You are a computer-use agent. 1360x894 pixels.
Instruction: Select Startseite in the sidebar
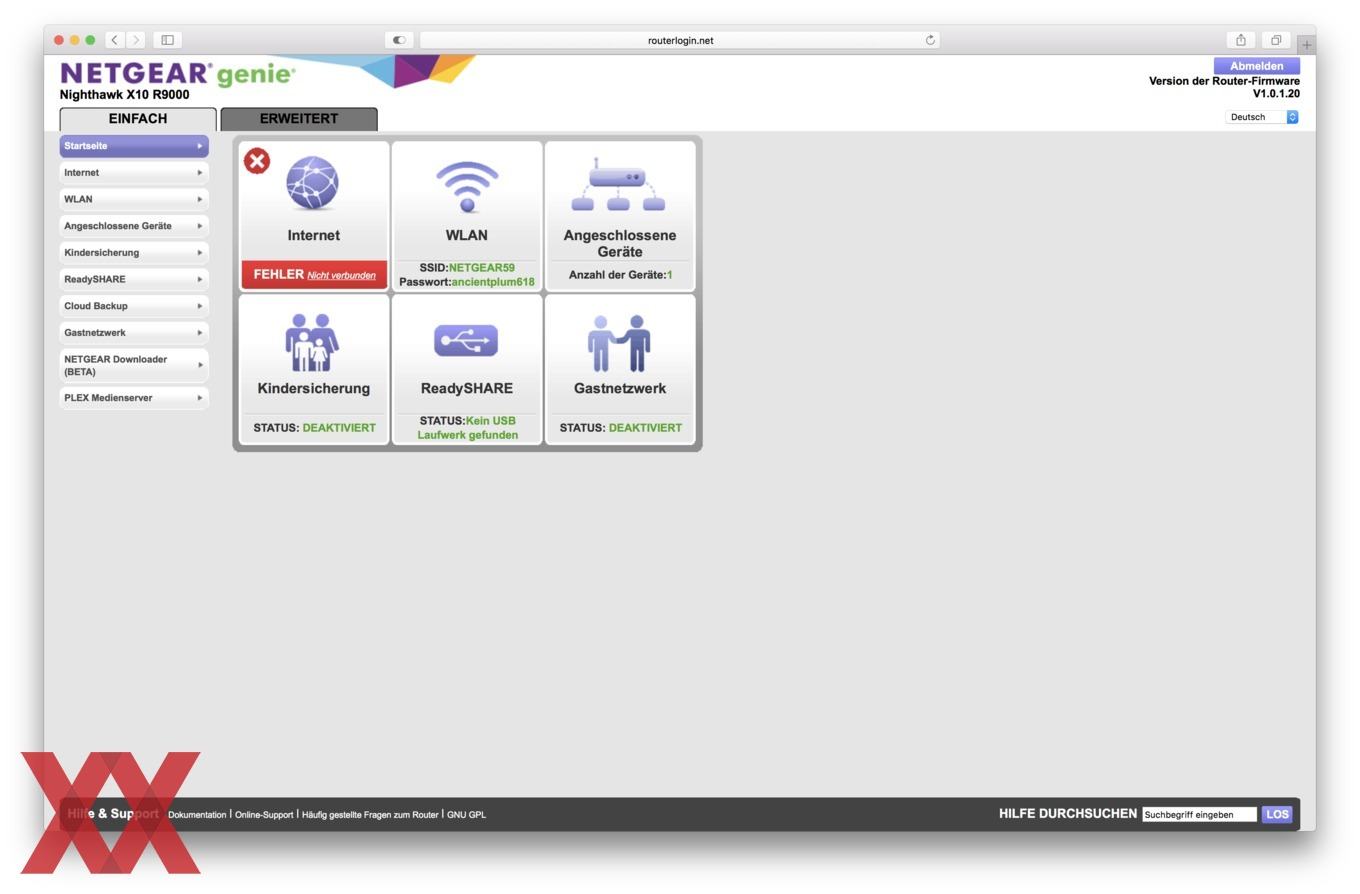pos(134,146)
